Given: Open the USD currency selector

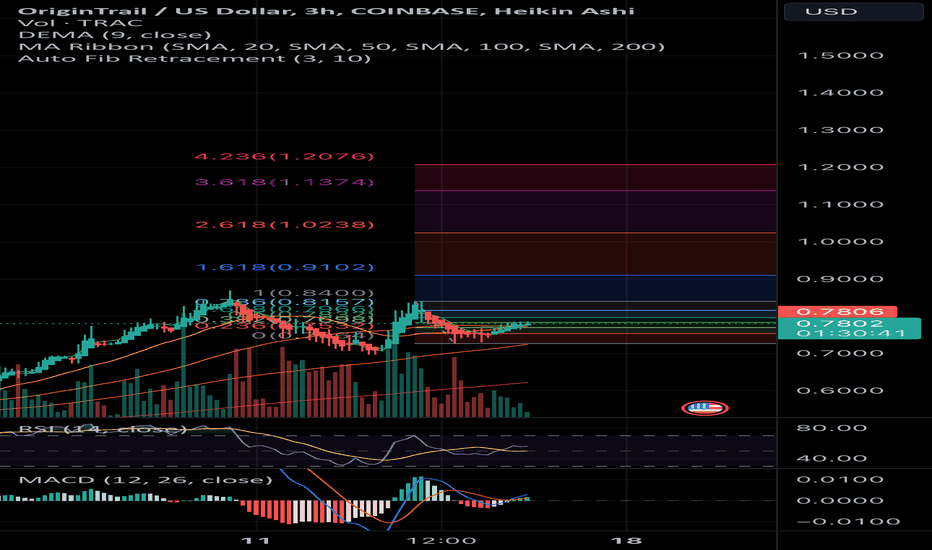Looking at the screenshot, I should pyautogui.click(x=852, y=13).
